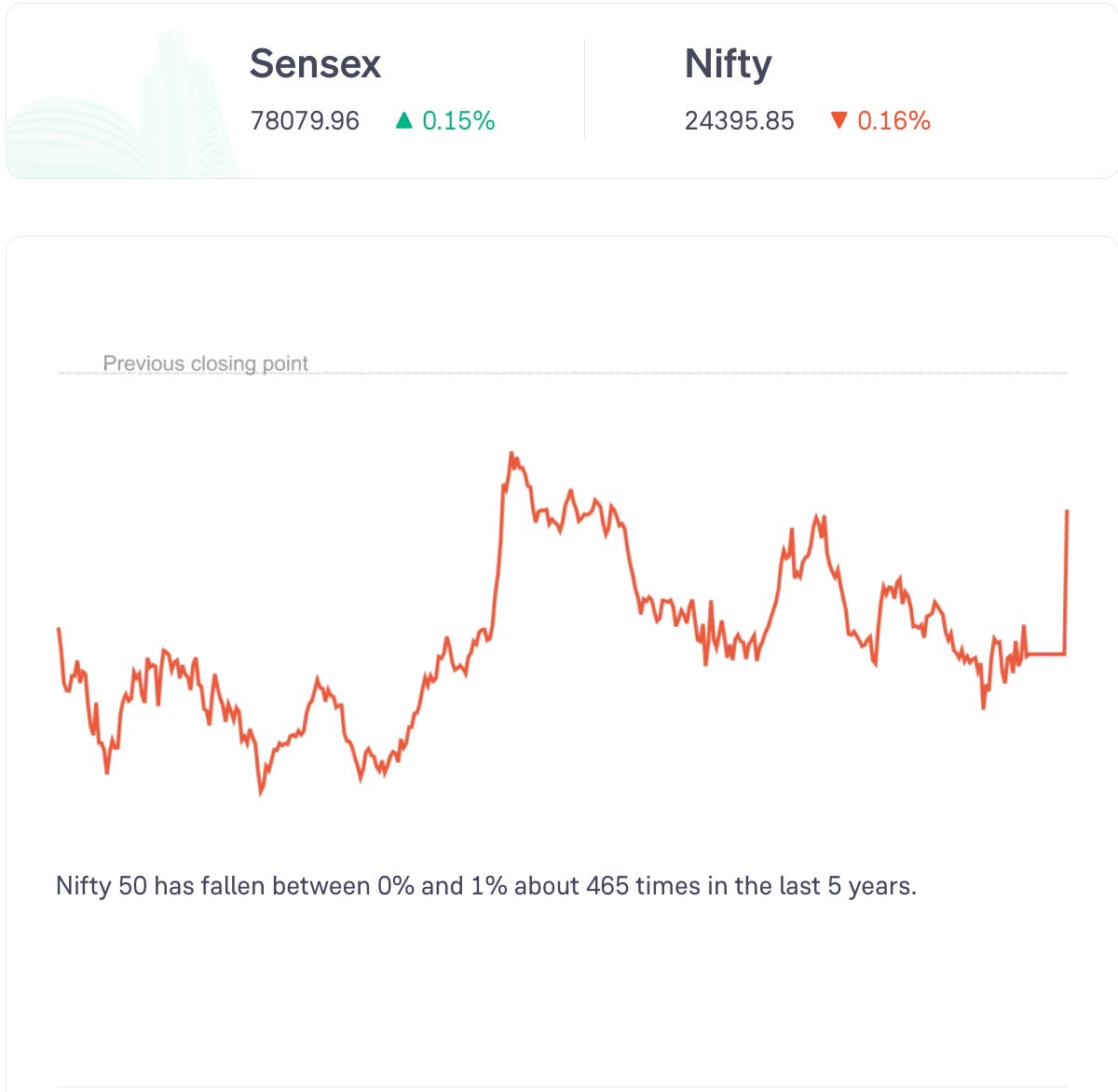Click the dashed previous closing line
The image size is (1118, 1092).
click(562, 373)
